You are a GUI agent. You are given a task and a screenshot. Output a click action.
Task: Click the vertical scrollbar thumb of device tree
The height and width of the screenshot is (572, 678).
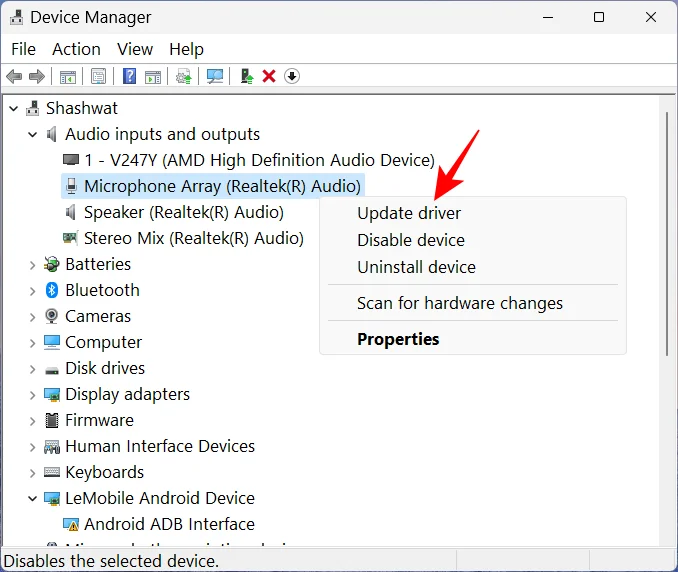668,233
